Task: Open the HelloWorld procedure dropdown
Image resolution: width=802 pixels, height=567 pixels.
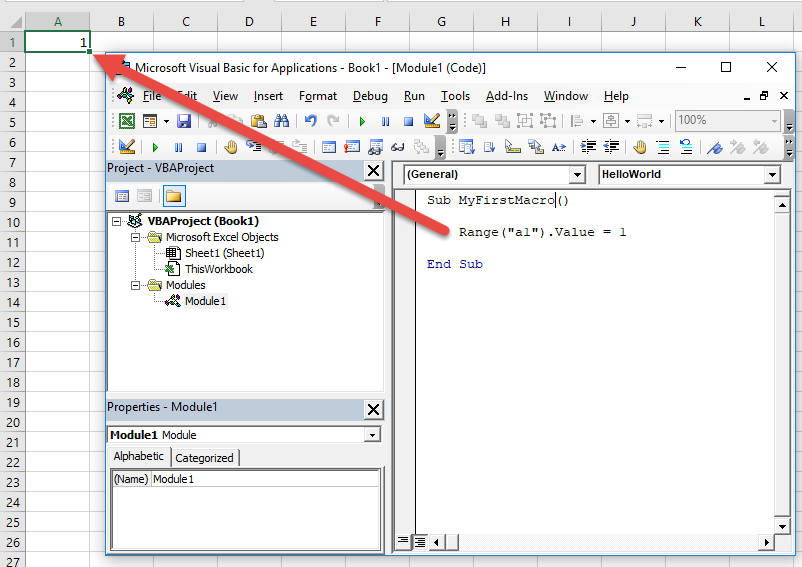Action: pos(772,175)
